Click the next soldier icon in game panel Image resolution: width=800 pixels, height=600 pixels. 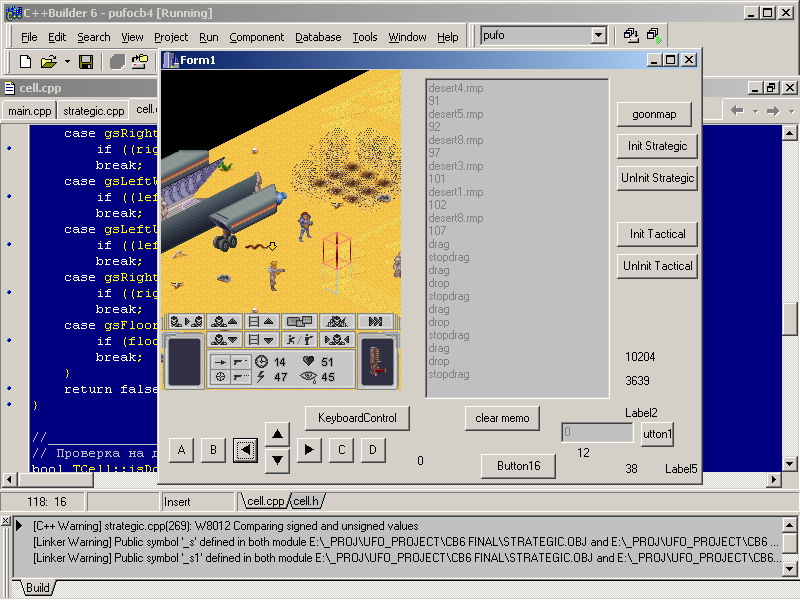[186, 321]
